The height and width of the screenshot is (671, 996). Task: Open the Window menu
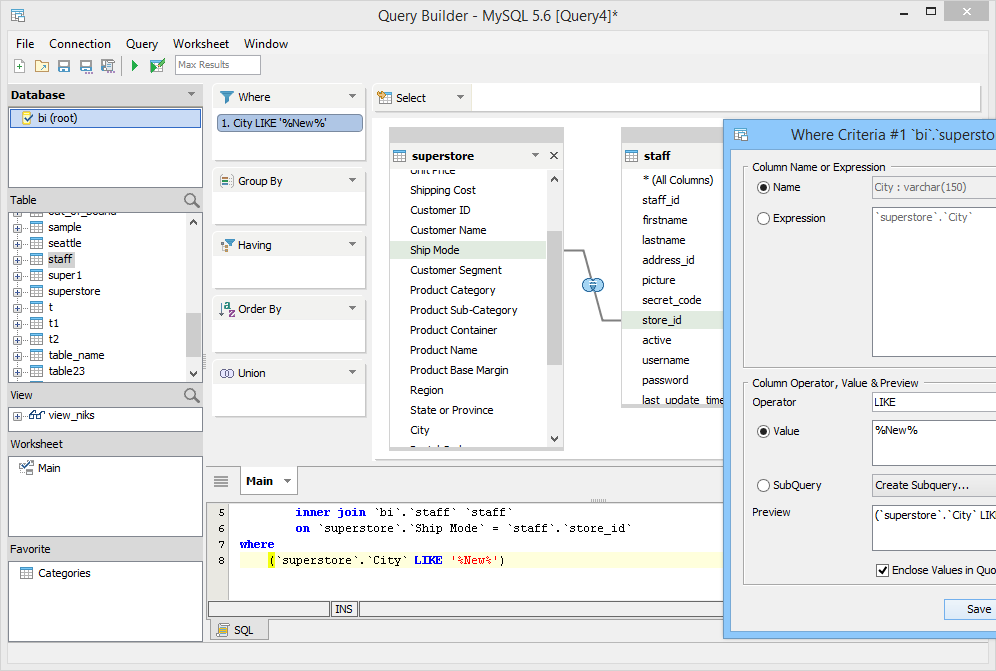266,44
